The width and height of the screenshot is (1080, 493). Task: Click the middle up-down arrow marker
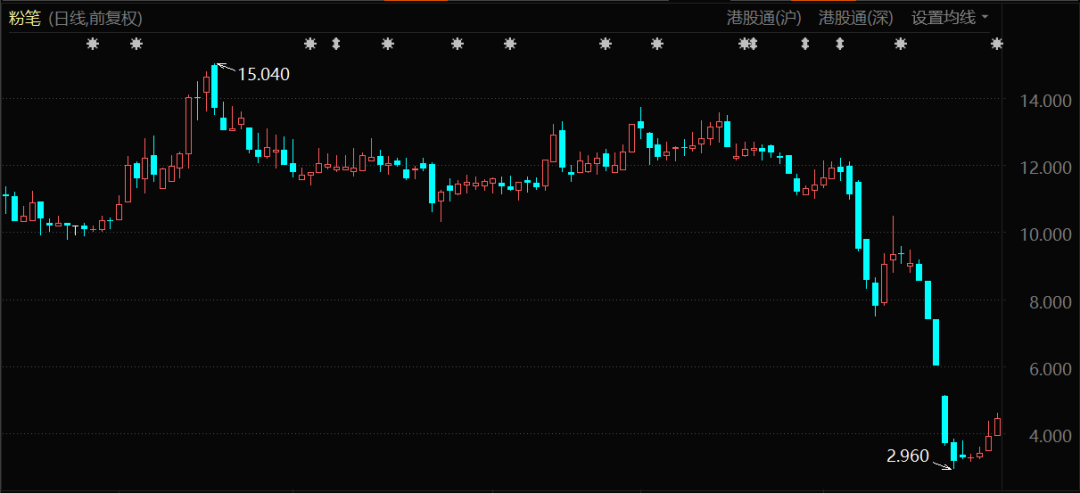pos(805,44)
